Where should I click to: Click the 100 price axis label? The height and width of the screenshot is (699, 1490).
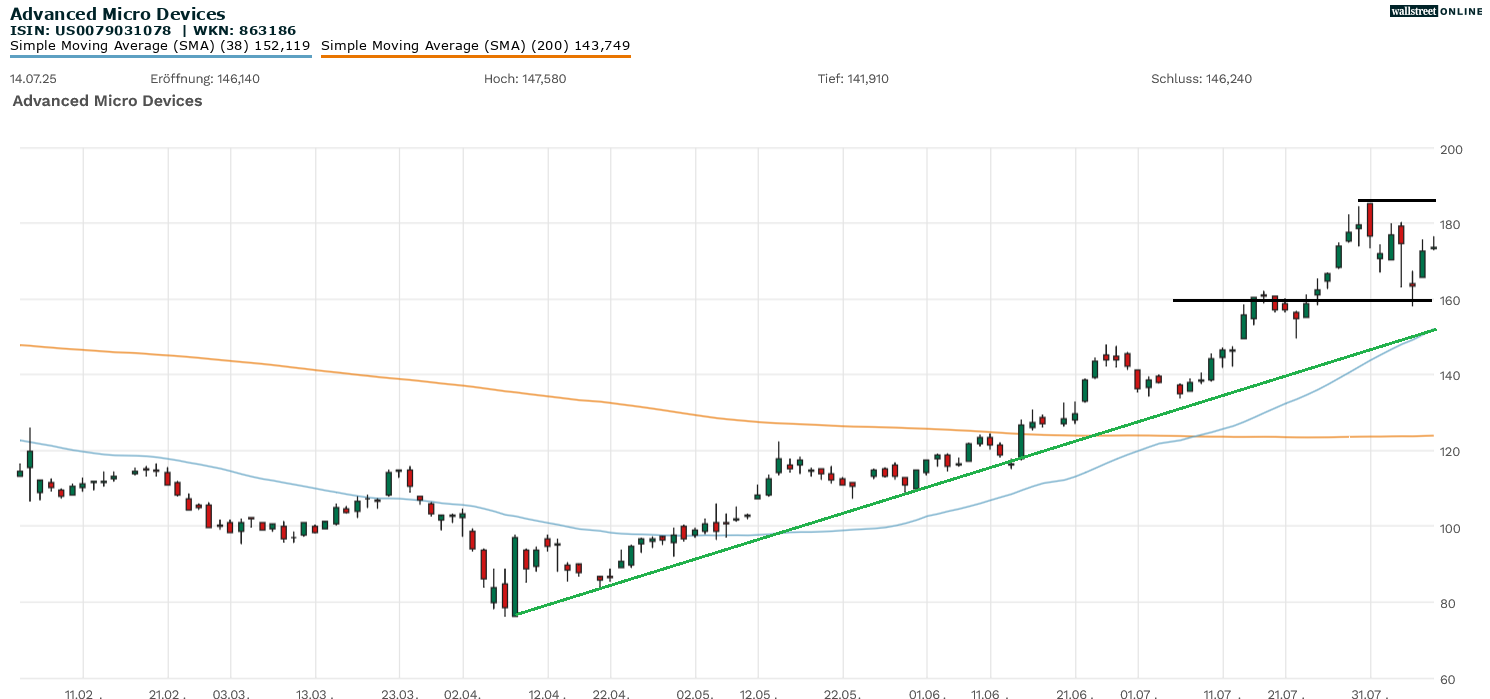pos(1451,527)
